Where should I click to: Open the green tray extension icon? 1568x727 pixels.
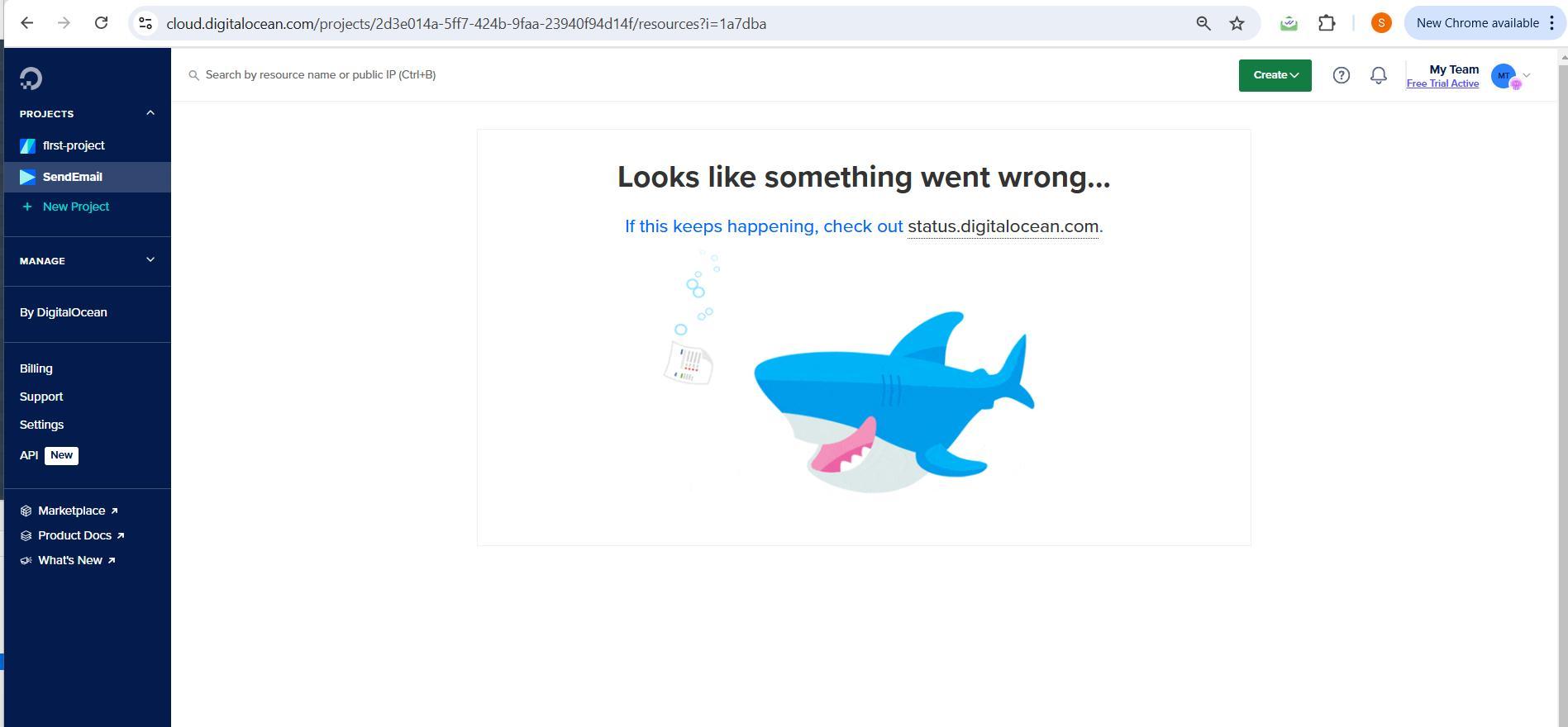(1289, 23)
